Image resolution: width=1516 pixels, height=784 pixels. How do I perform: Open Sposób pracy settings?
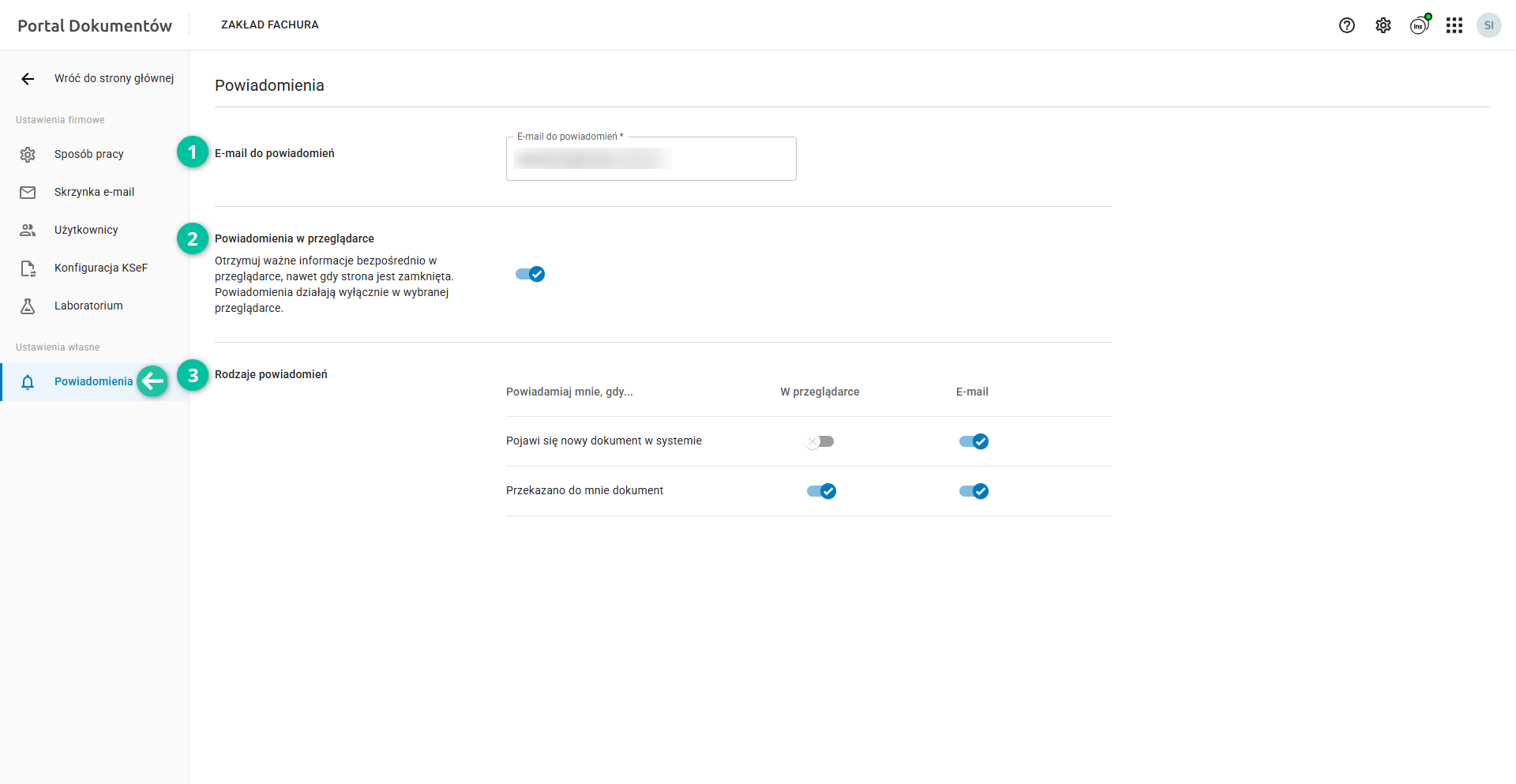[x=88, y=154]
